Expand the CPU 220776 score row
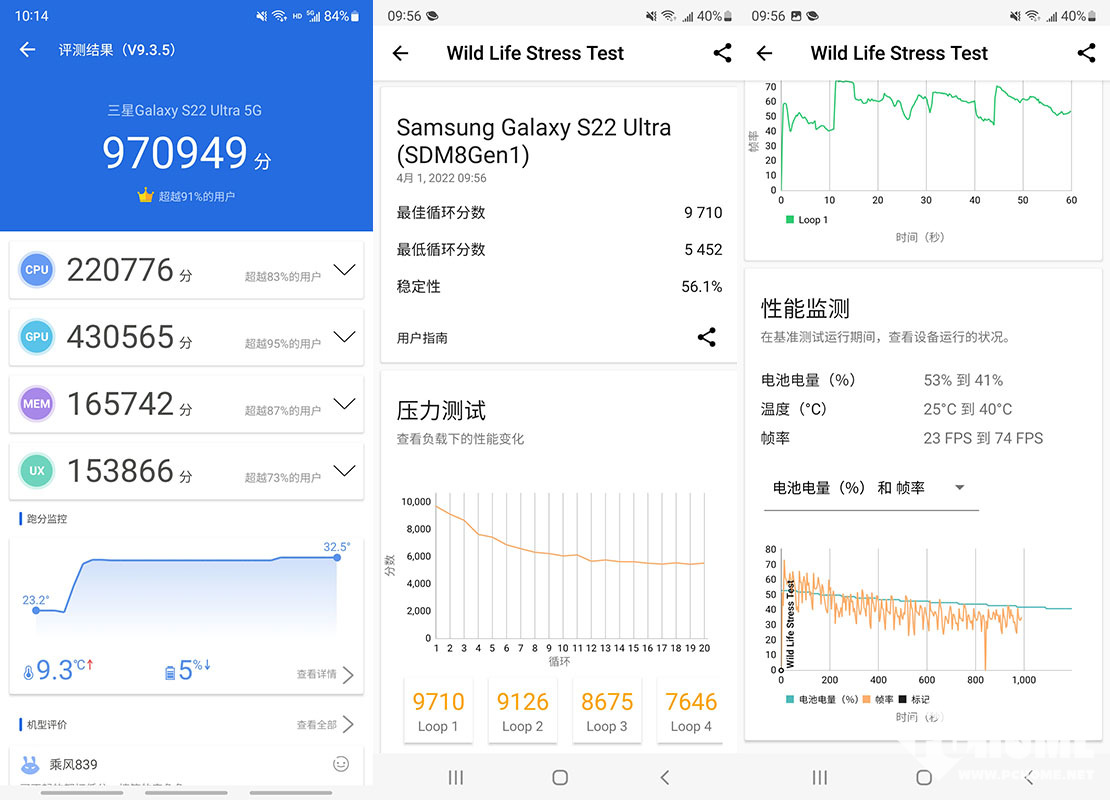 pos(344,270)
